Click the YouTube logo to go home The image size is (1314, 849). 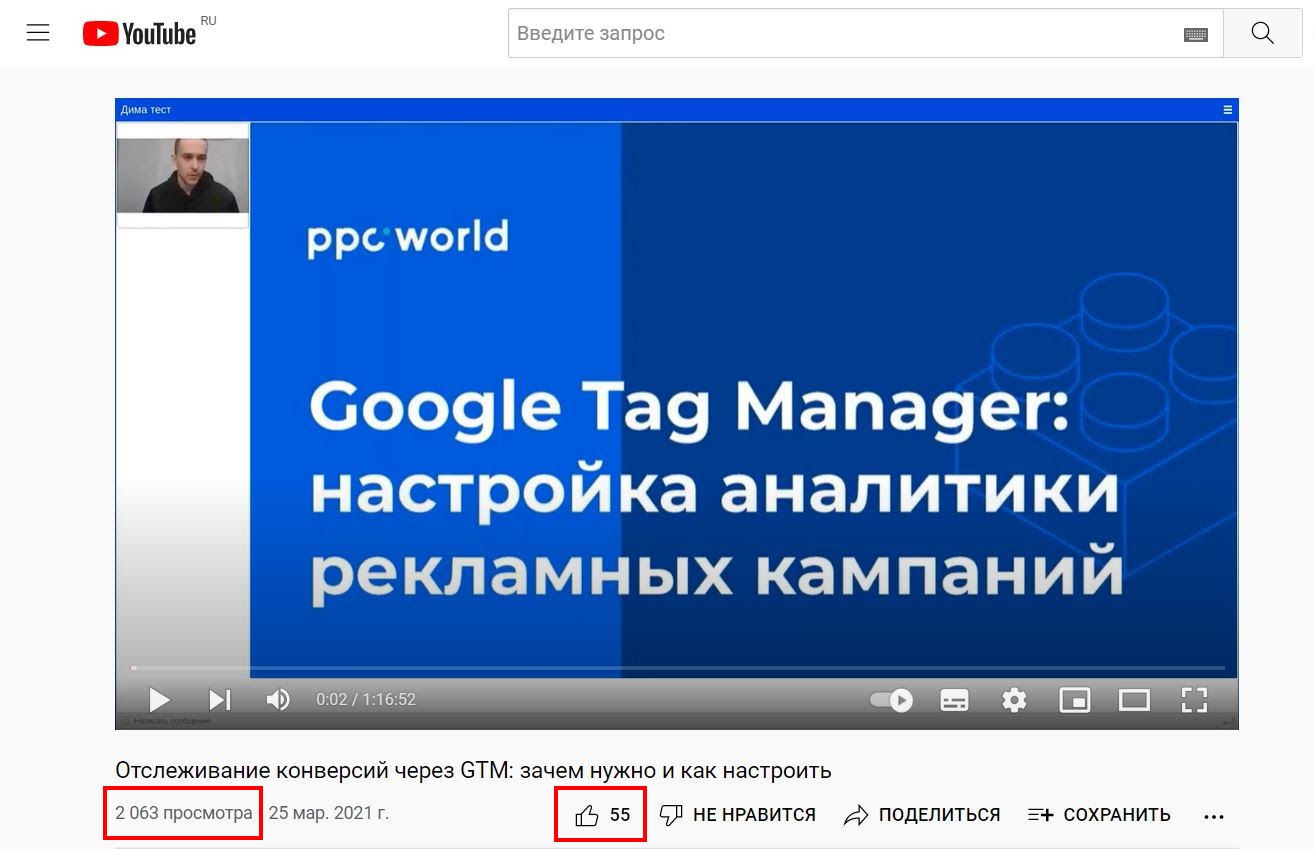(140, 34)
